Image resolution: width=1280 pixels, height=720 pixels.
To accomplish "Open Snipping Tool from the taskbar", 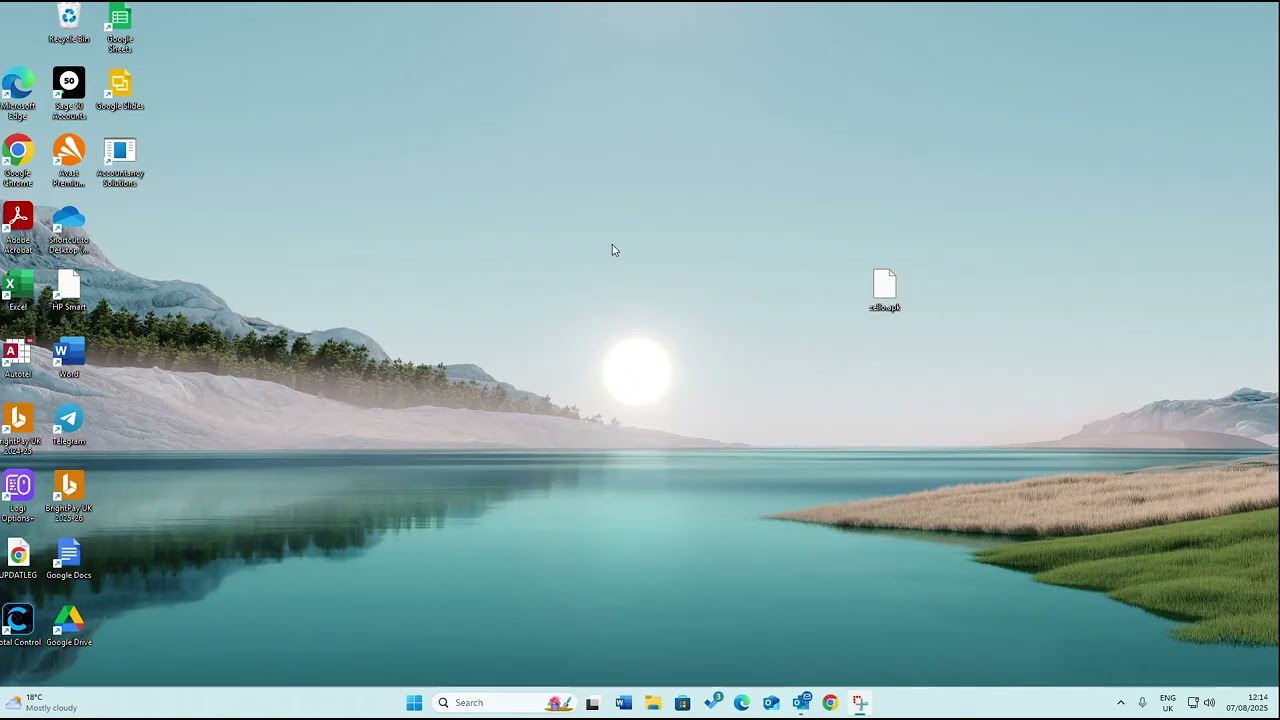I will pyautogui.click(x=860, y=703).
